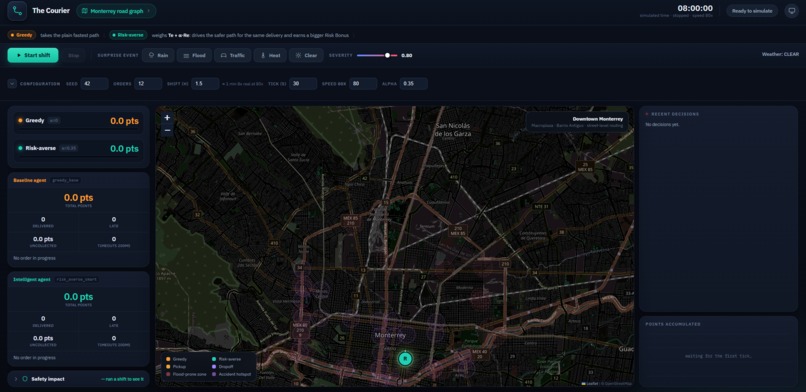Focus the Shift hours input
This screenshot has width=806, height=392.
tap(205, 84)
